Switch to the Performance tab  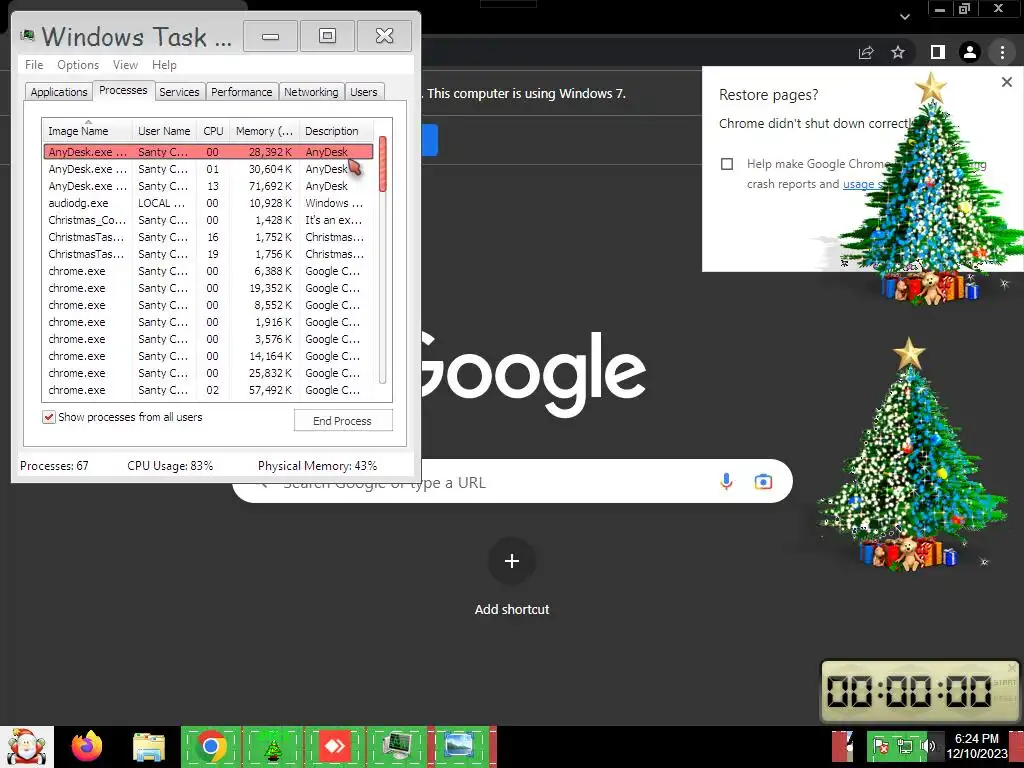click(242, 92)
